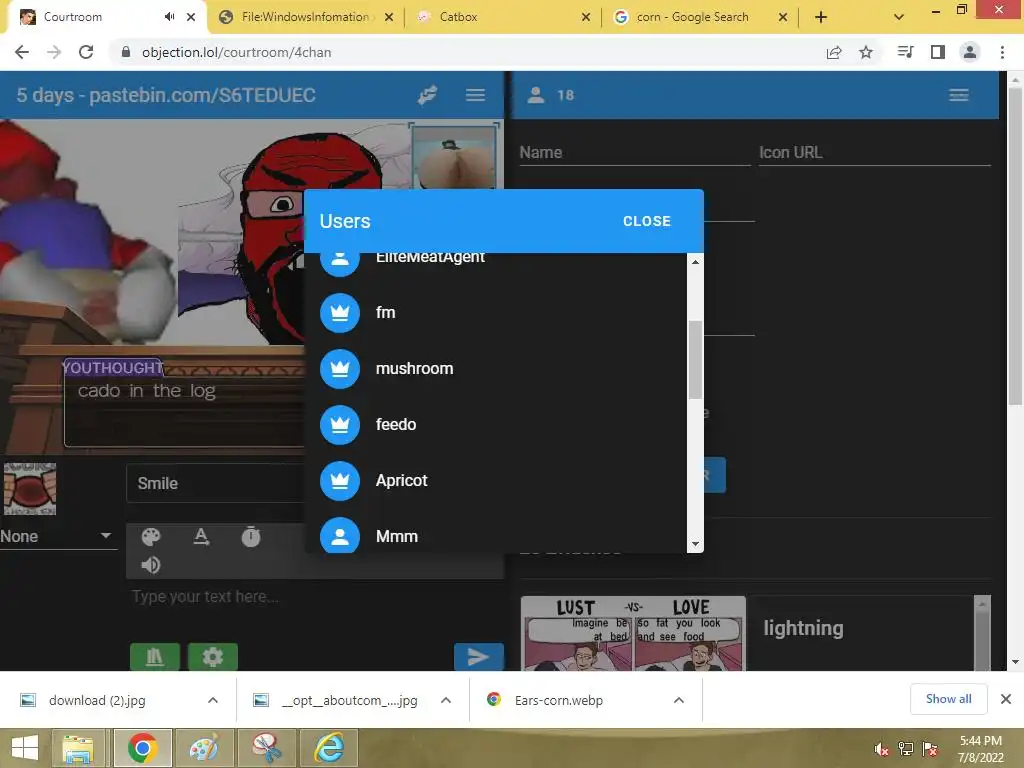The height and width of the screenshot is (768, 1024).
Task: Click the crown icon next to Apricot
Action: pos(340,481)
